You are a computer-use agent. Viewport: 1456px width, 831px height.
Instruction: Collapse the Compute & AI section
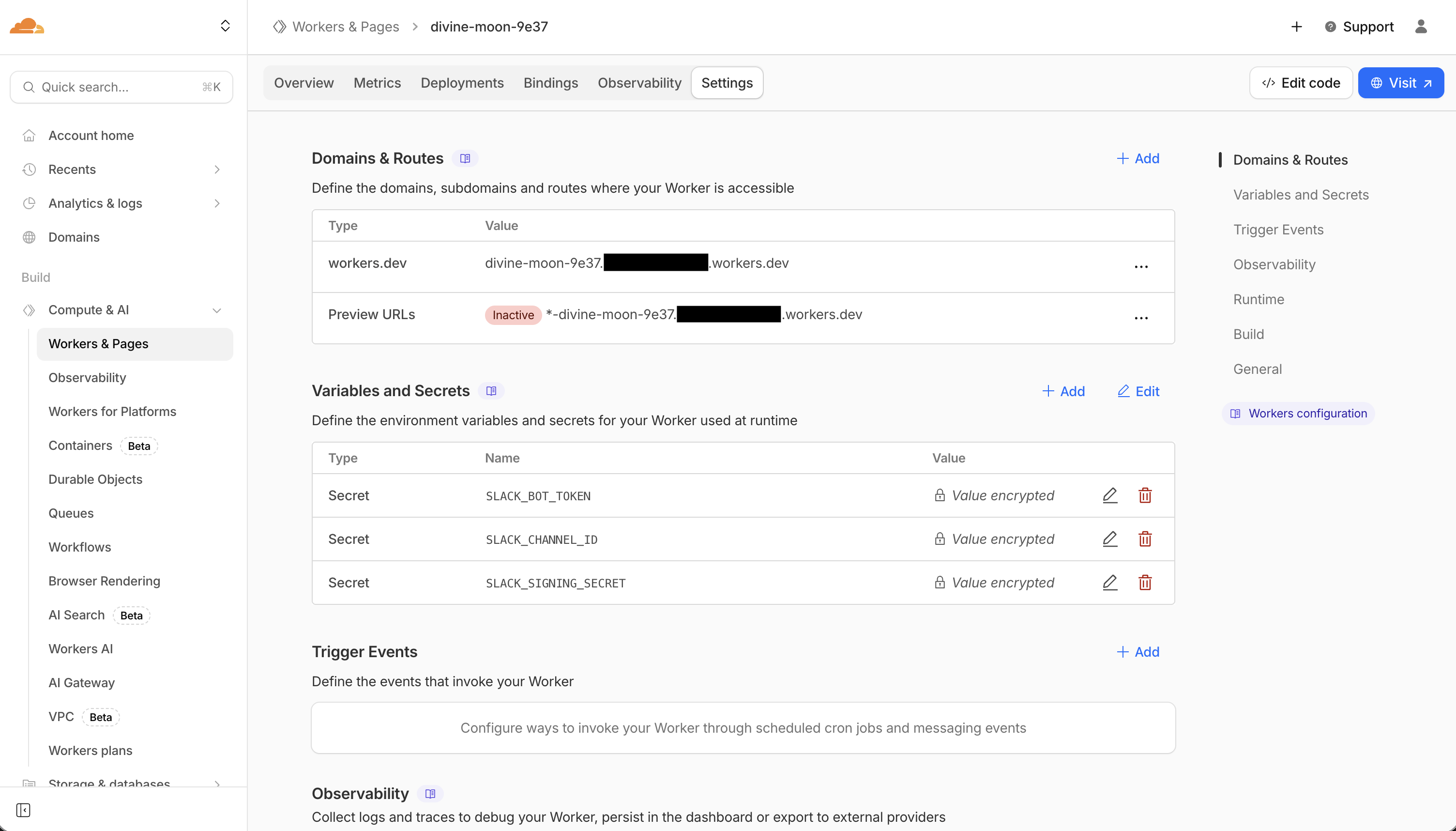pos(217,310)
